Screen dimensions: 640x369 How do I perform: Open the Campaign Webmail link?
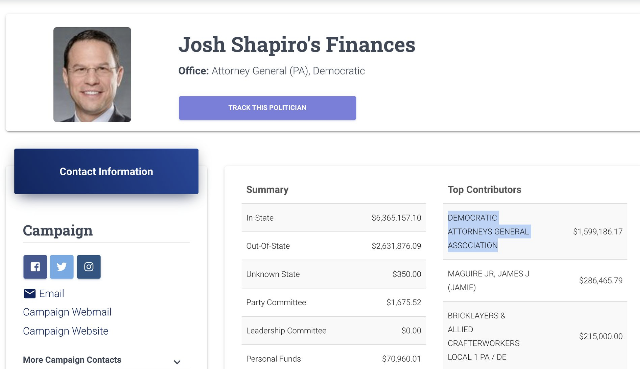click(67, 312)
